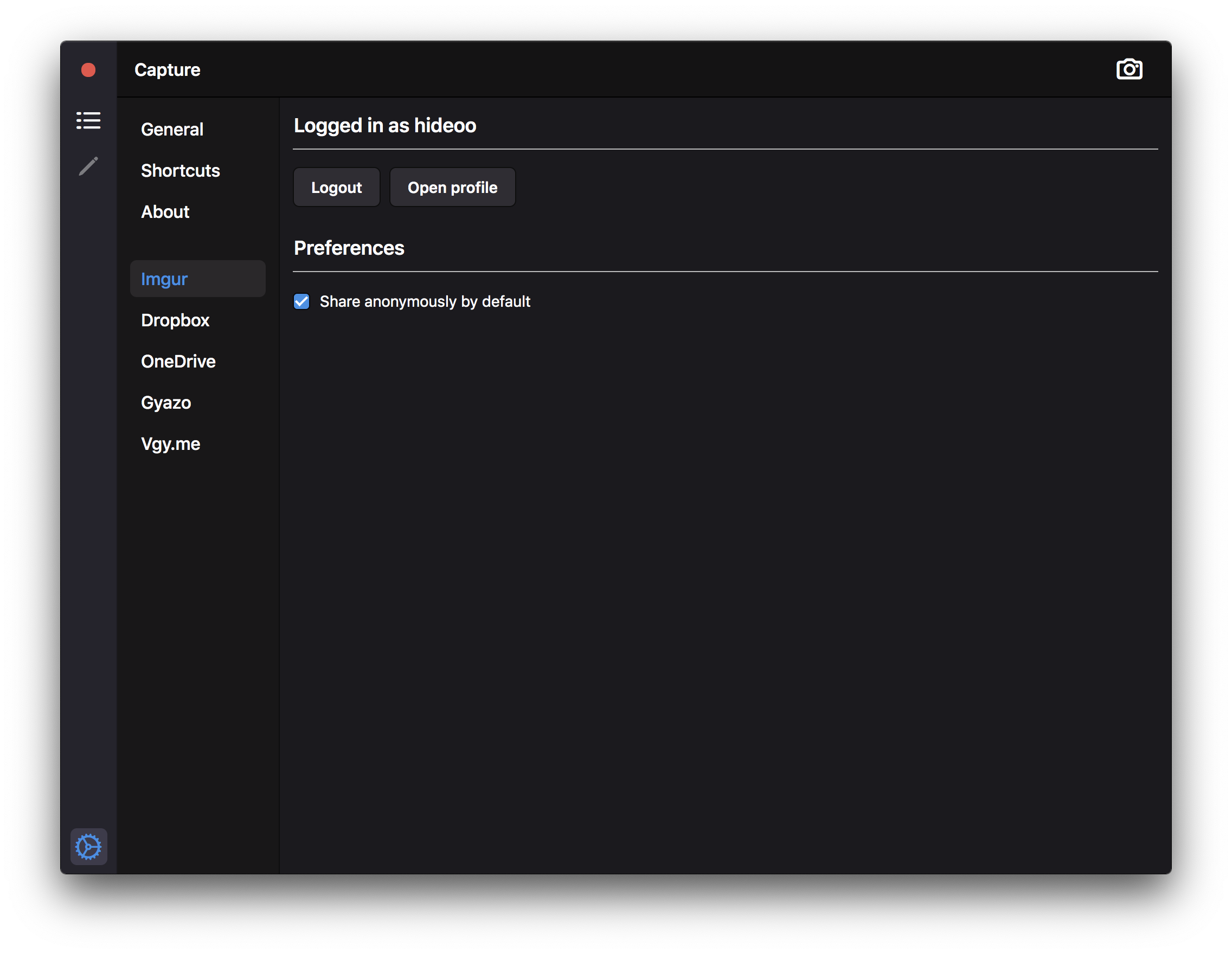1232x954 pixels.
Task: Click the Open profile button
Action: (x=453, y=187)
